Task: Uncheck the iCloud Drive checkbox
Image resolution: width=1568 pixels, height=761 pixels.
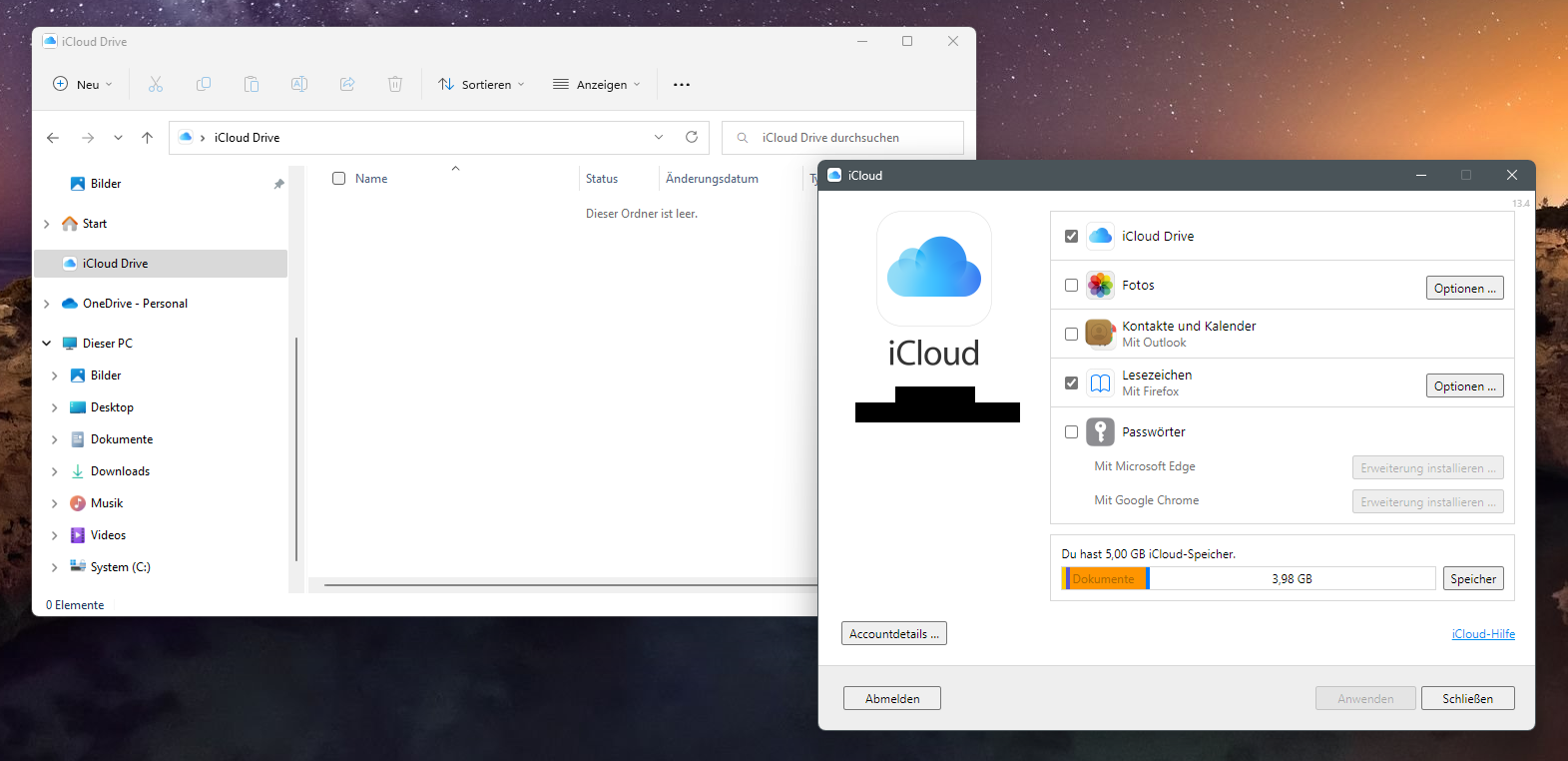Action: 1071,237
